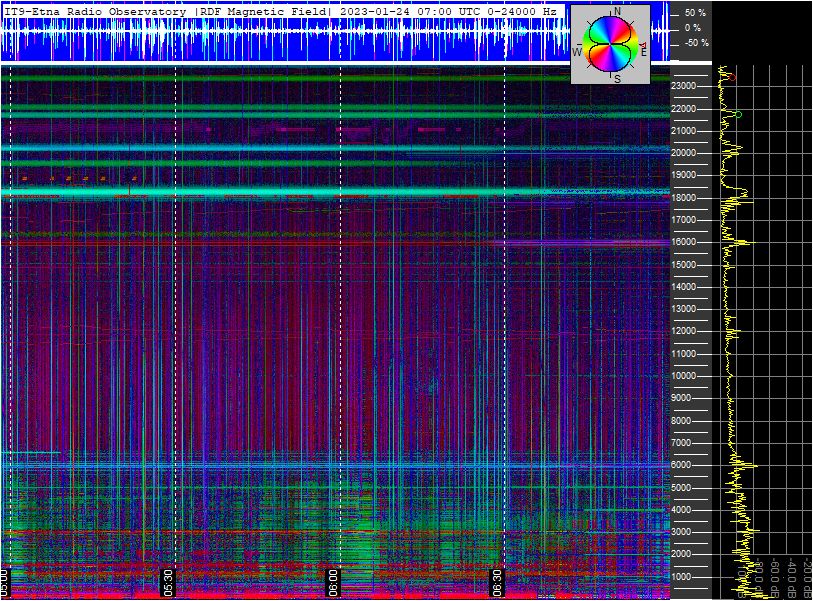Click the N letter on the compass
This screenshot has width=813, height=601.
[616, 12]
